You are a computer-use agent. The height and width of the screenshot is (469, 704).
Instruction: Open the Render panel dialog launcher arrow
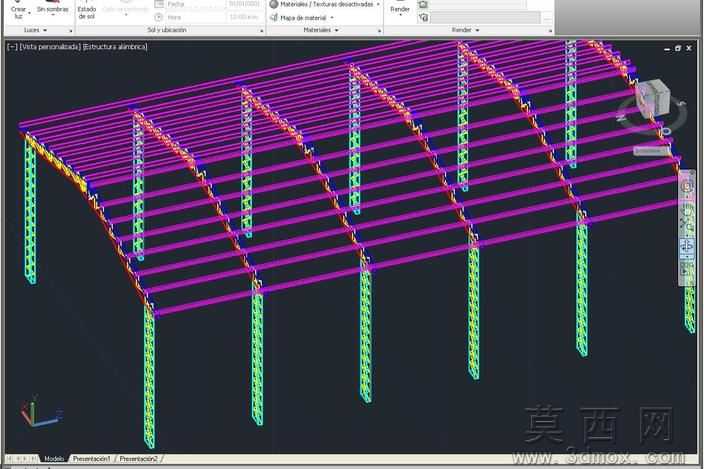pos(550,31)
